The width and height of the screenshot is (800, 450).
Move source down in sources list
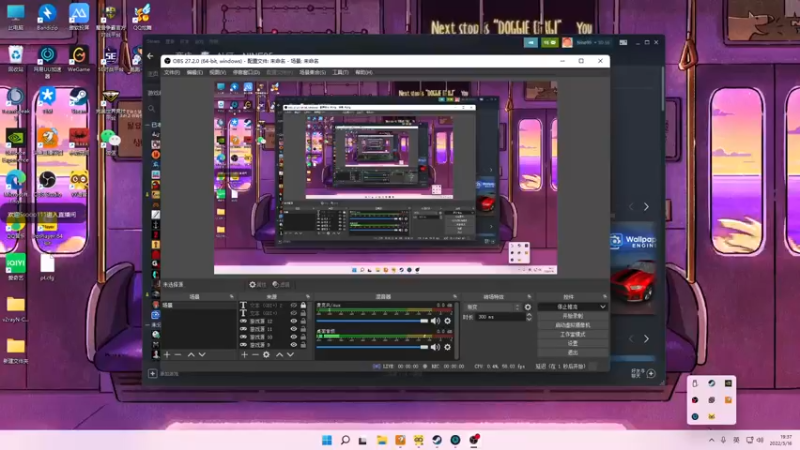point(290,355)
